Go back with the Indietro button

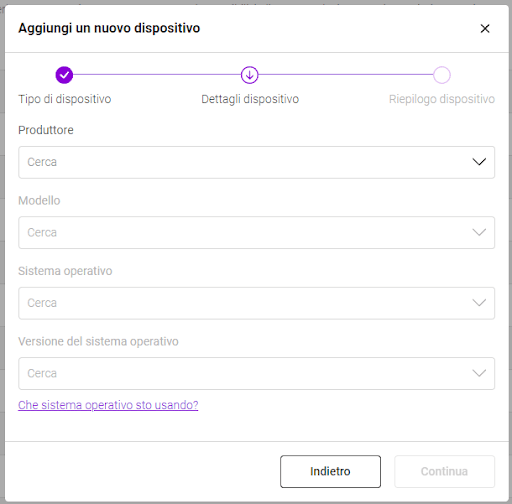330,471
